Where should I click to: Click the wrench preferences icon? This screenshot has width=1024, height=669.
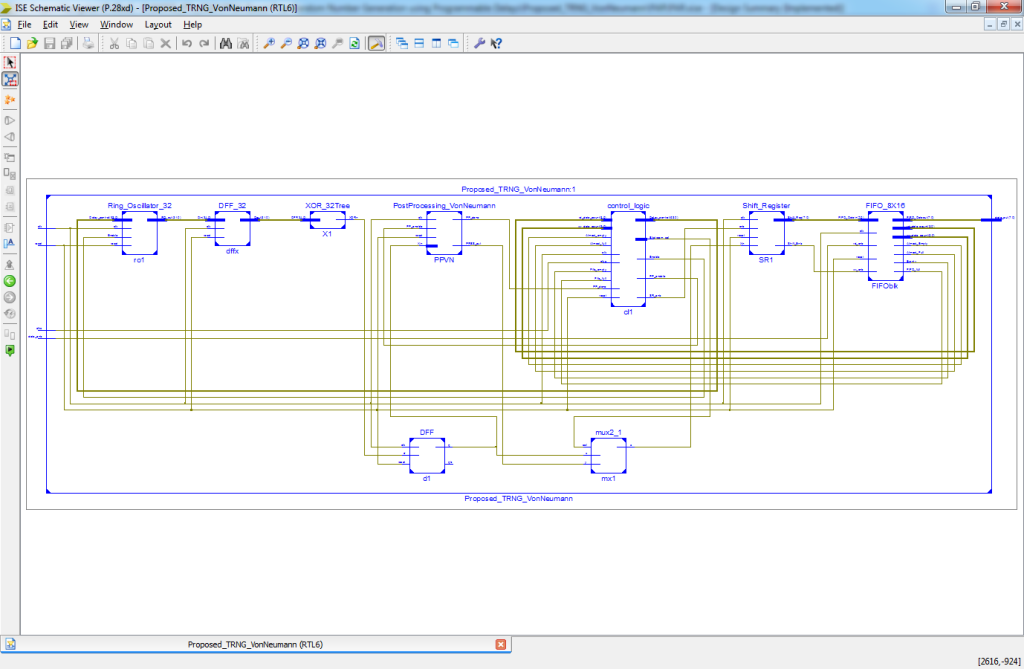[x=479, y=44]
